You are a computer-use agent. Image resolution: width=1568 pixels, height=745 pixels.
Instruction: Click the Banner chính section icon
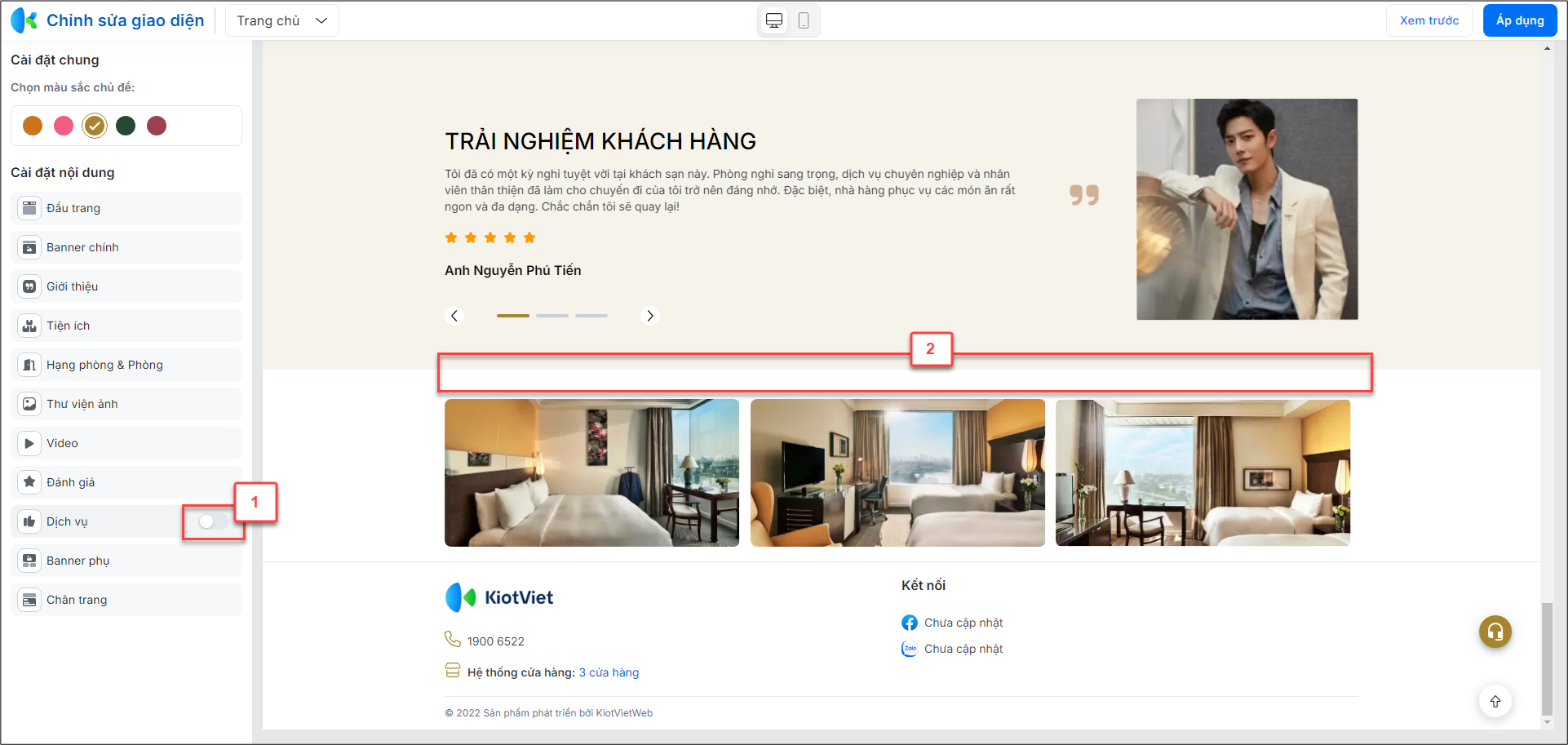(x=29, y=247)
